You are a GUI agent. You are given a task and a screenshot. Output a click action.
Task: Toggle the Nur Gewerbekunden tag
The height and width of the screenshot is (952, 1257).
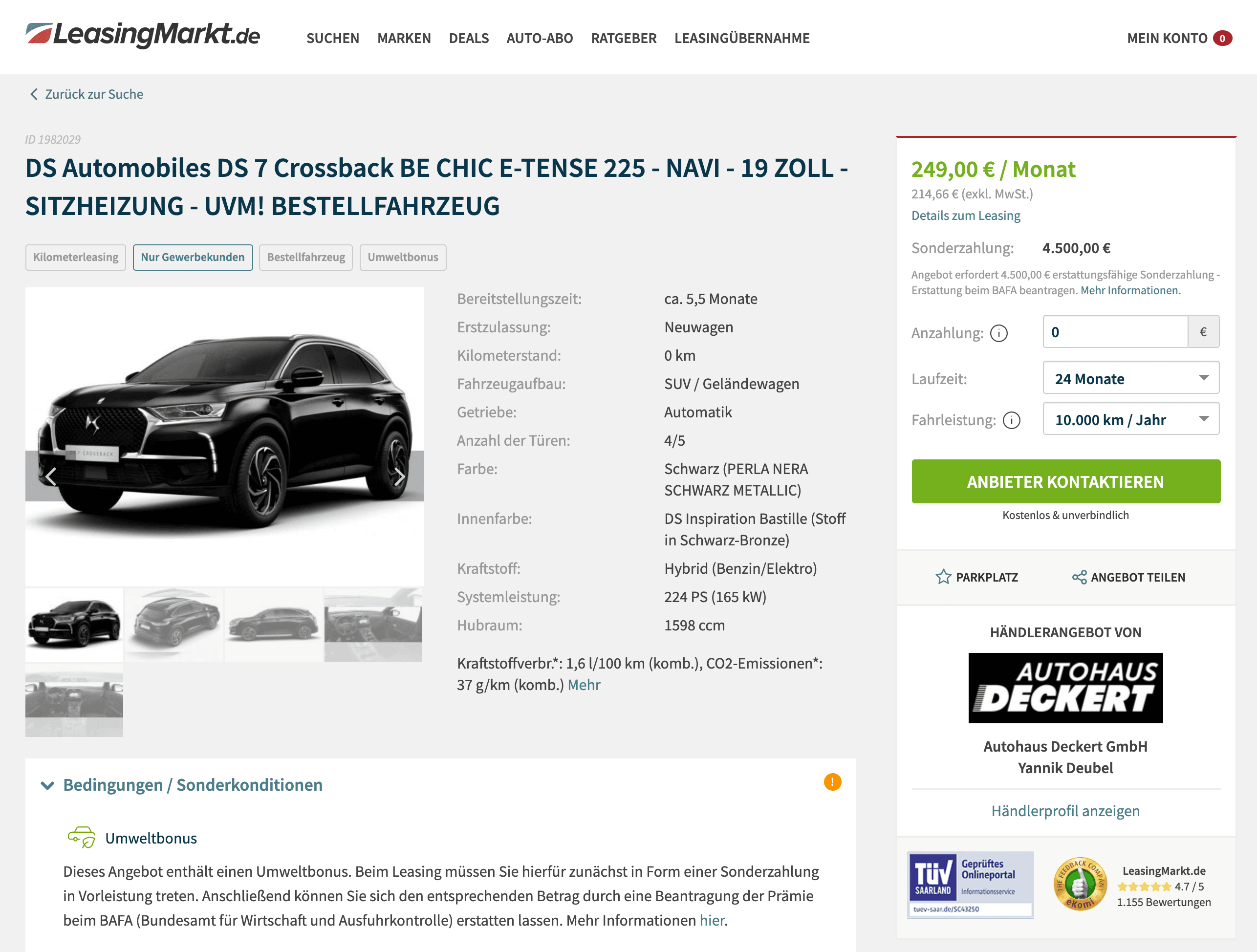point(193,257)
